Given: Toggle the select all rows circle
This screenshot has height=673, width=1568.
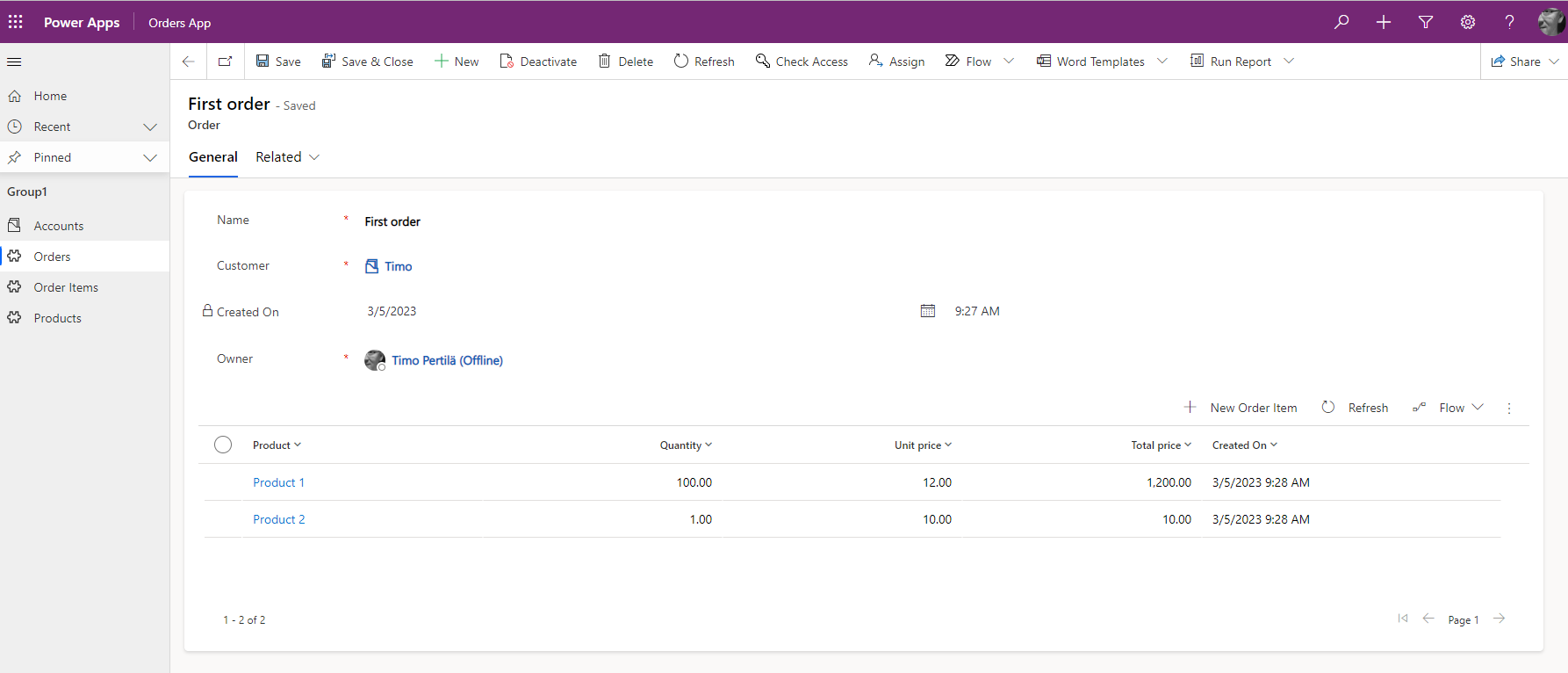Looking at the screenshot, I should pos(223,445).
